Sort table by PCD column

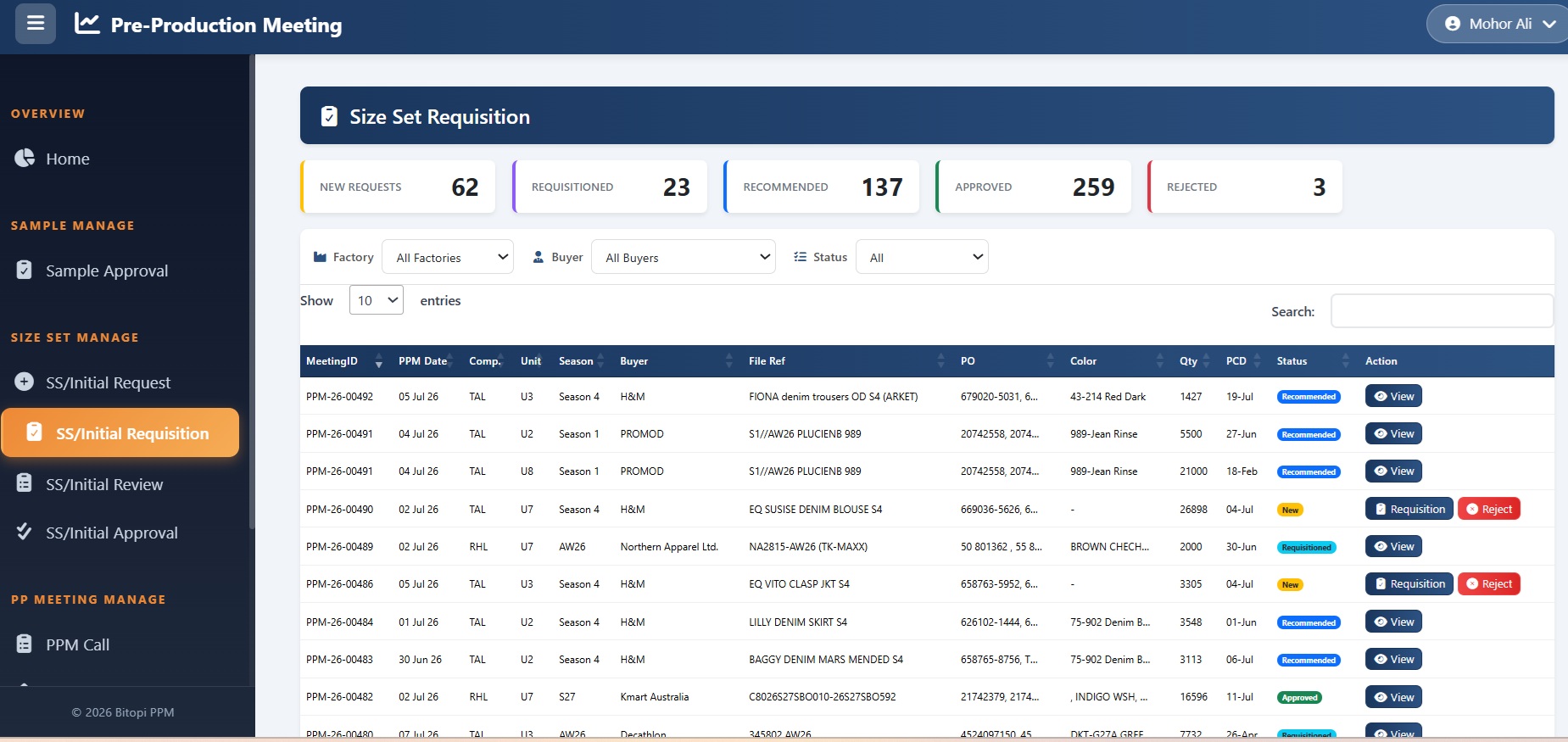pyautogui.click(x=1244, y=361)
